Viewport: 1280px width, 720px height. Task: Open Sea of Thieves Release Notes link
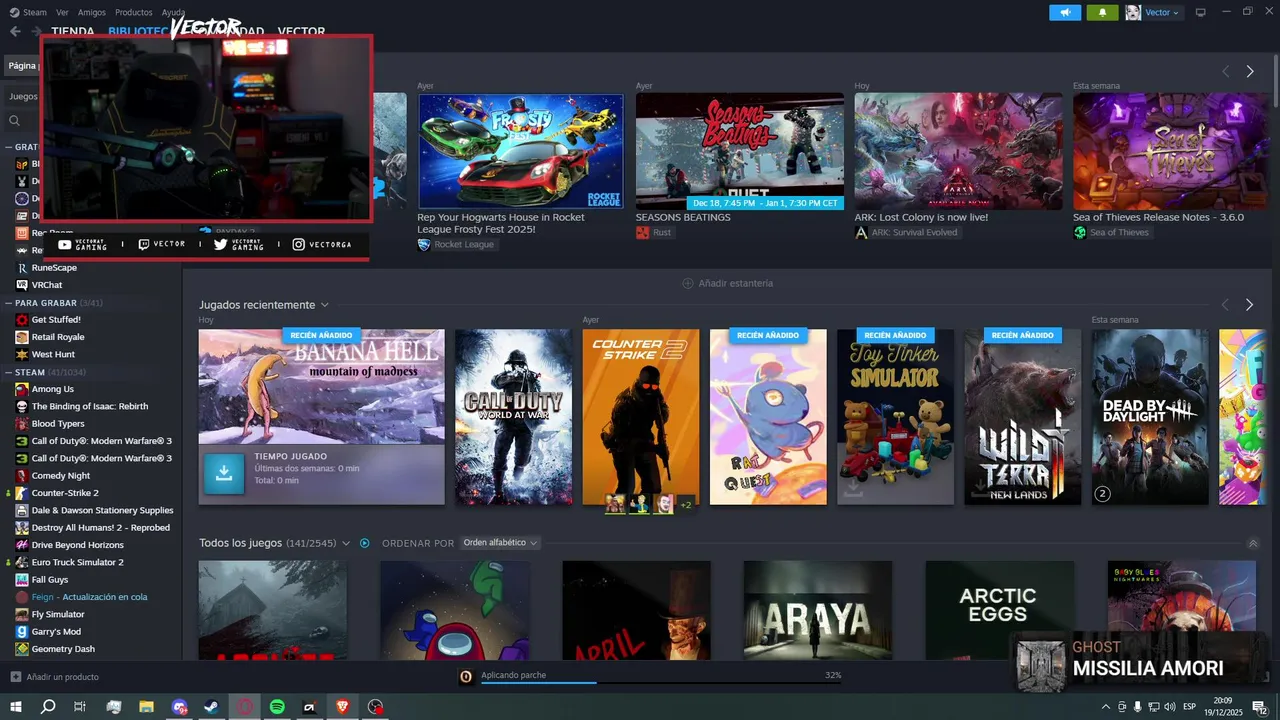(1158, 217)
